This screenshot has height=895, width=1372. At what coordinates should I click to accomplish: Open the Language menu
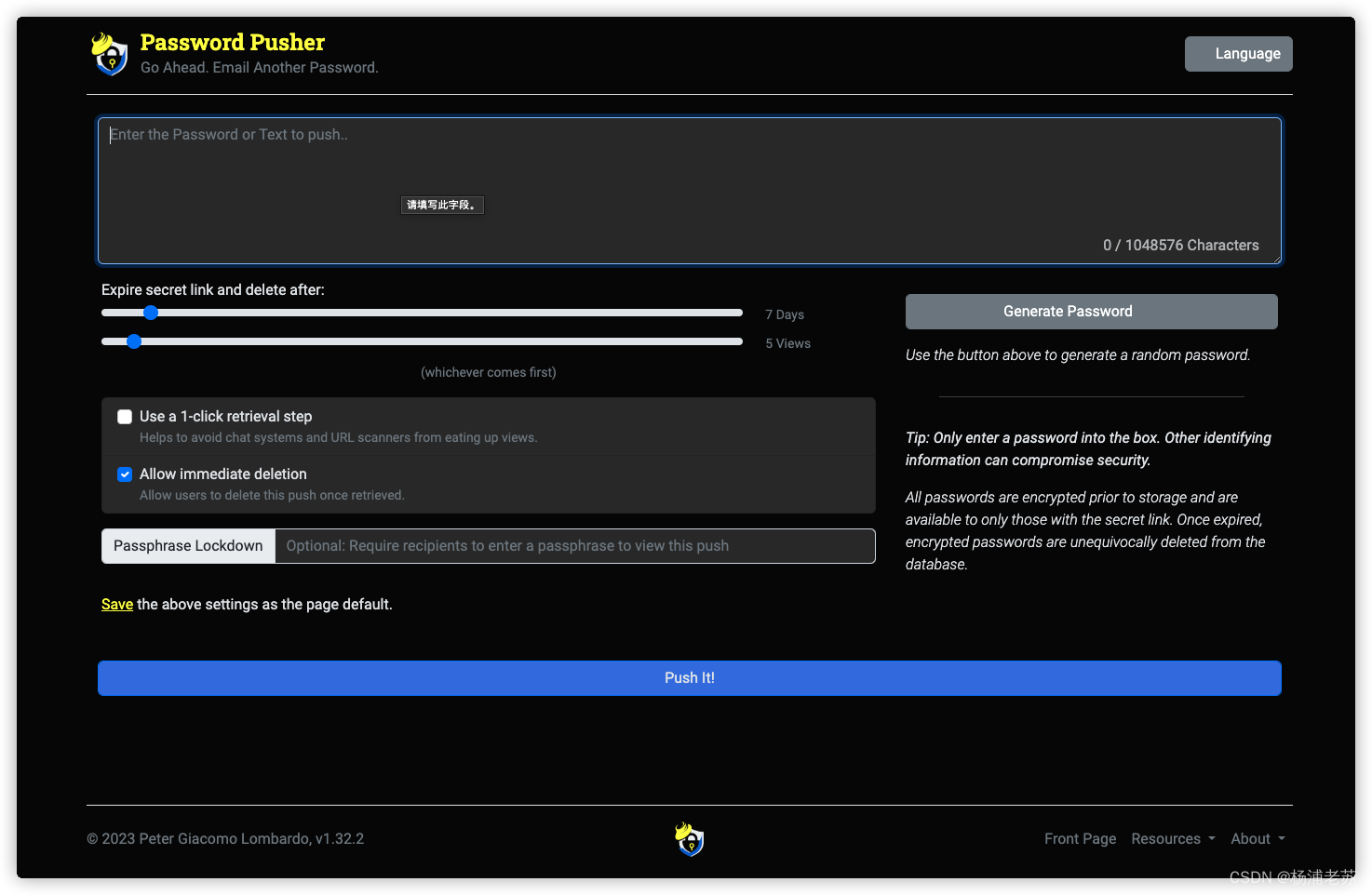coord(1238,54)
